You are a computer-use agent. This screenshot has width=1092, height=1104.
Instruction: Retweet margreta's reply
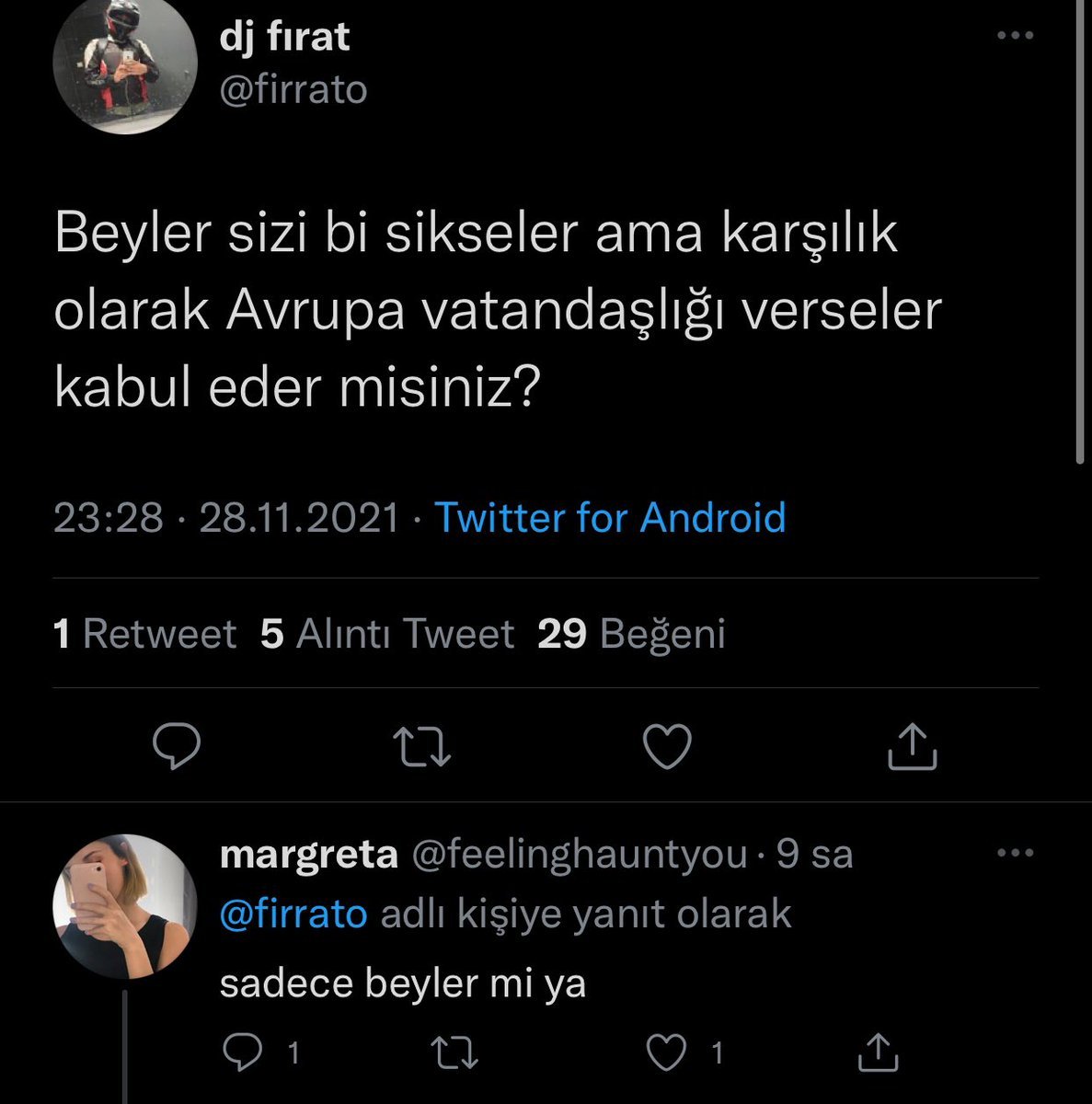[x=454, y=1052]
